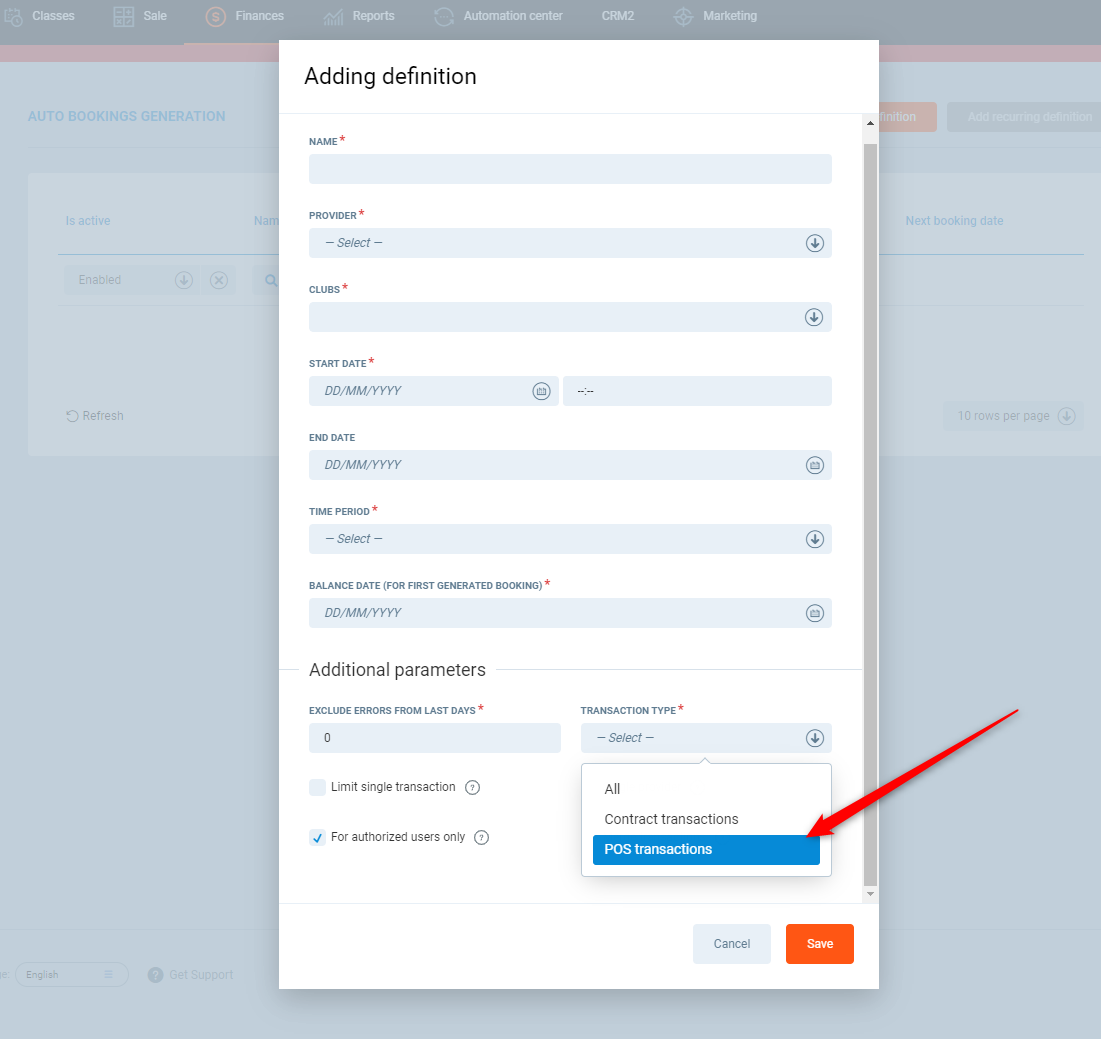Image resolution: width=1101 pixels, height=1039 pixels.
Task: Pick the All transaction type option
Action: coord(612,789)
